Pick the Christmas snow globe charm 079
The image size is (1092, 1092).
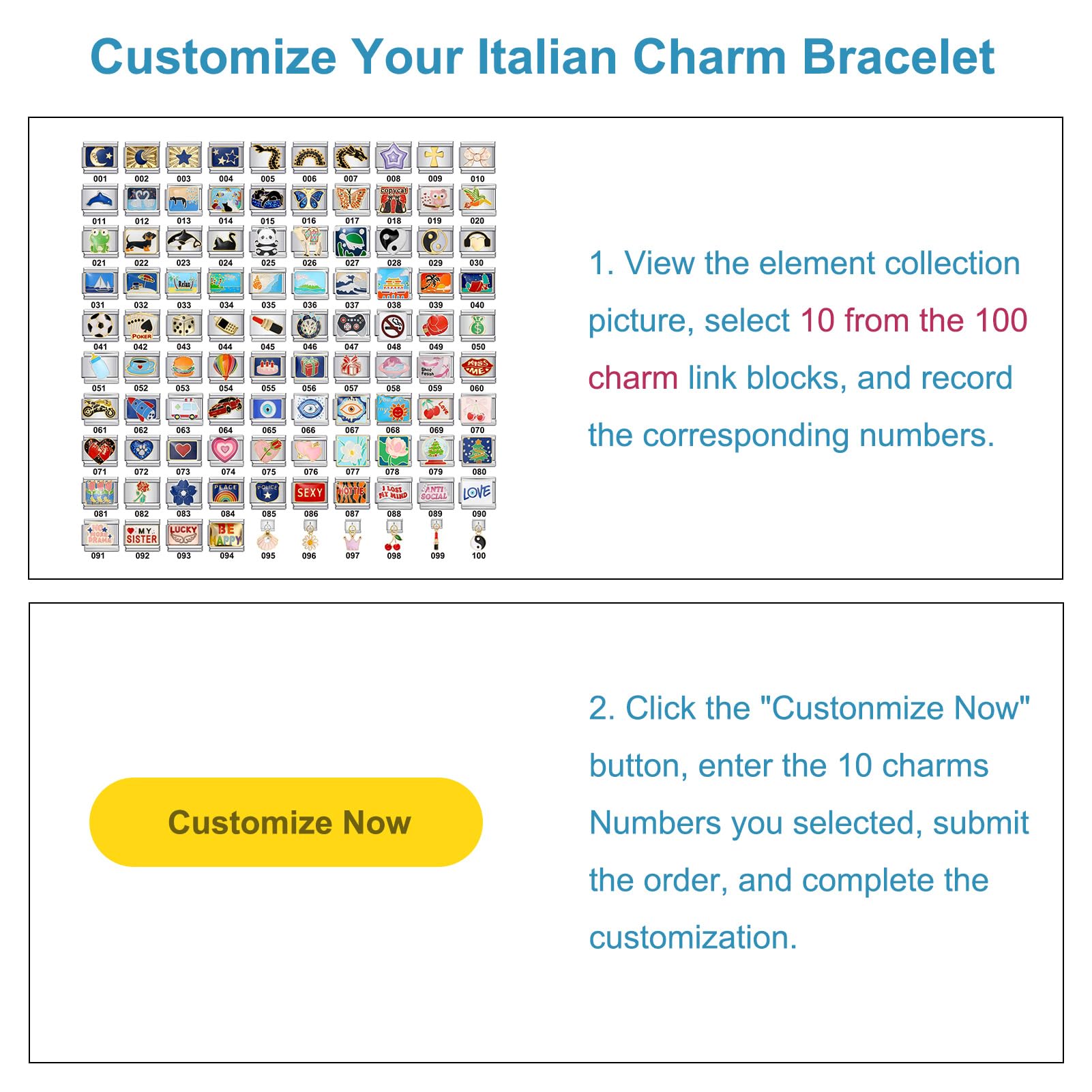434,451
